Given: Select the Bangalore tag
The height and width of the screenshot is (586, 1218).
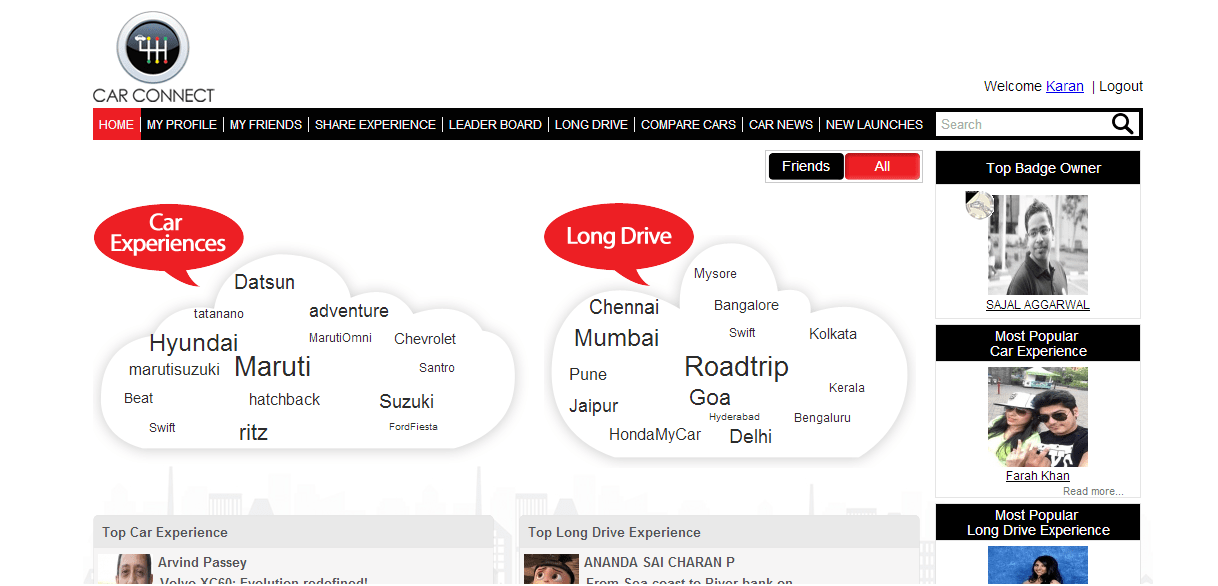Looking at the screenshot, I should pos(746,306).
